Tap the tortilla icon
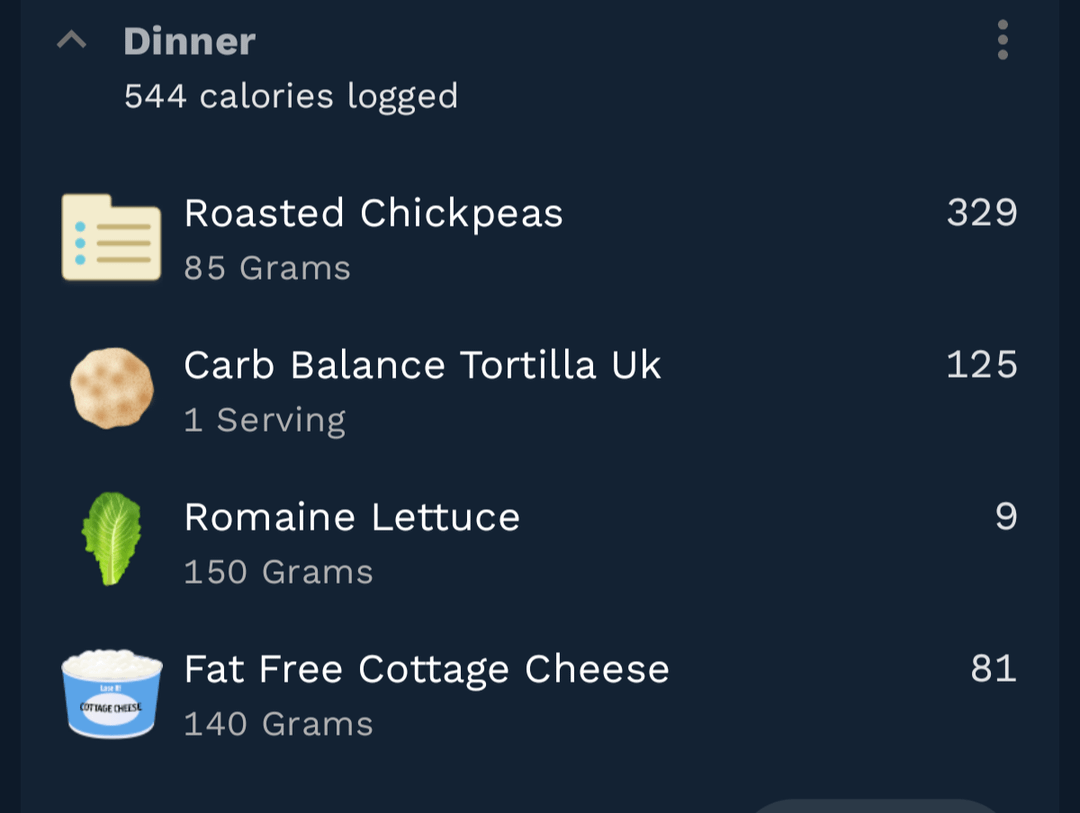The height and width of the screenshot is (813, 1080). (111, 388)
